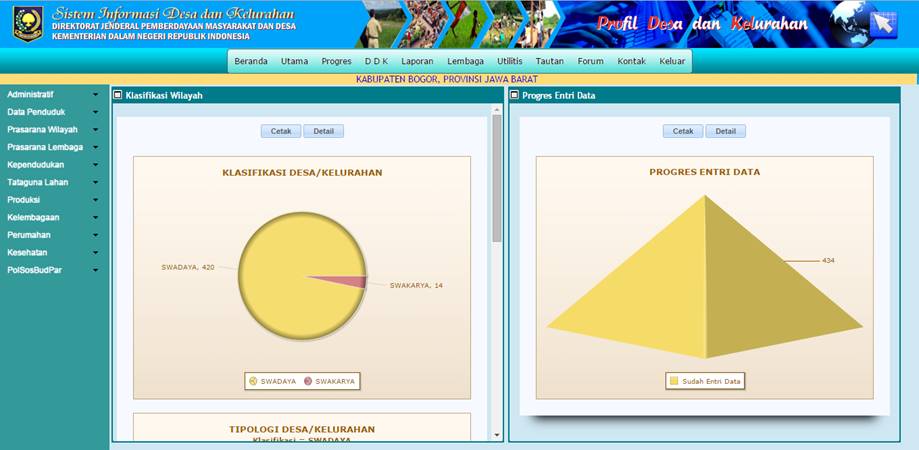This screenshot has width=919, height=450.
Task: Expand the PolSosBudPar sidebar arrow
Action: click(96, 270)
